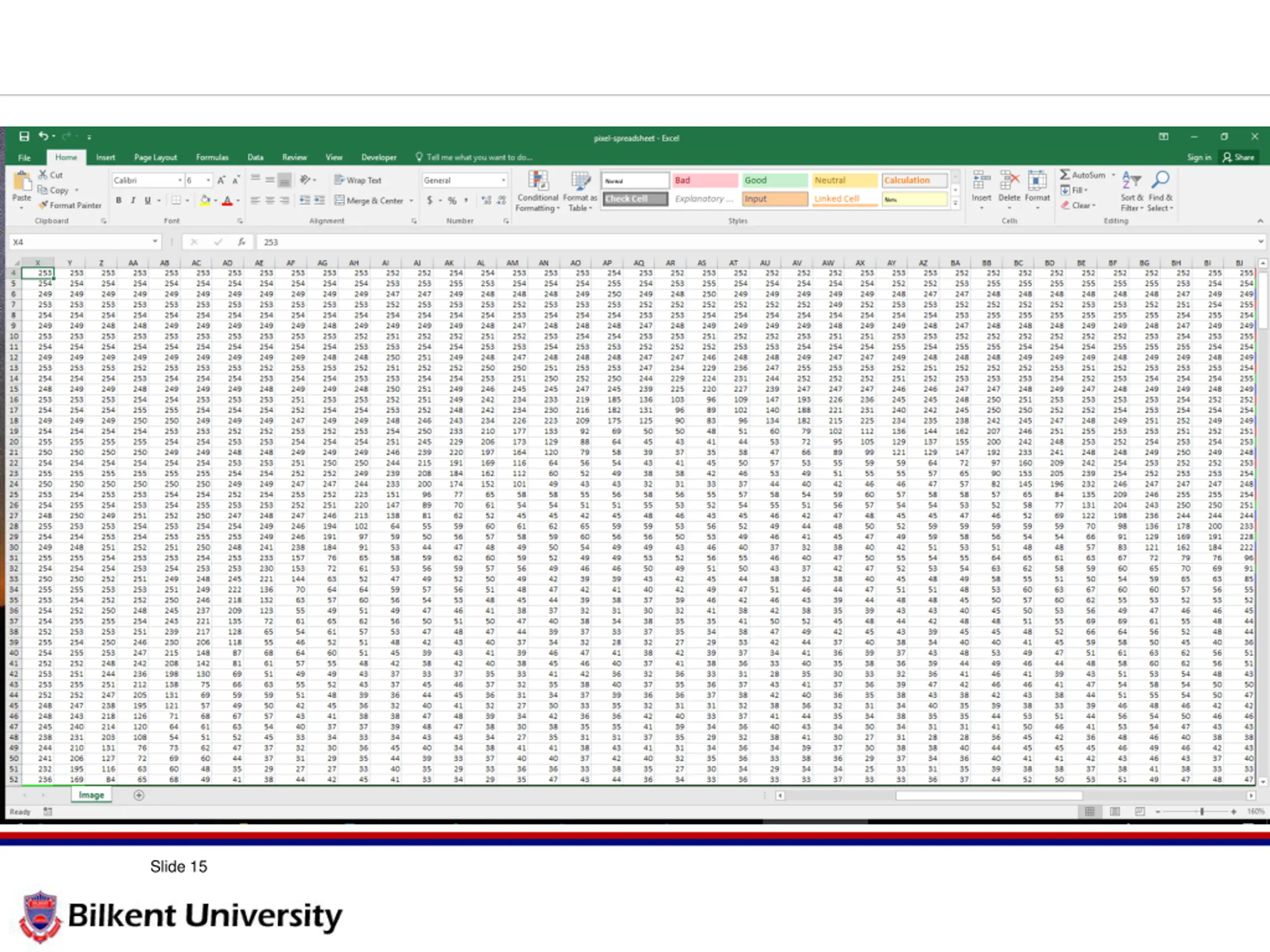The image size is (1270, 952).
Task: Center text horizontally
Action: (270, 200)
